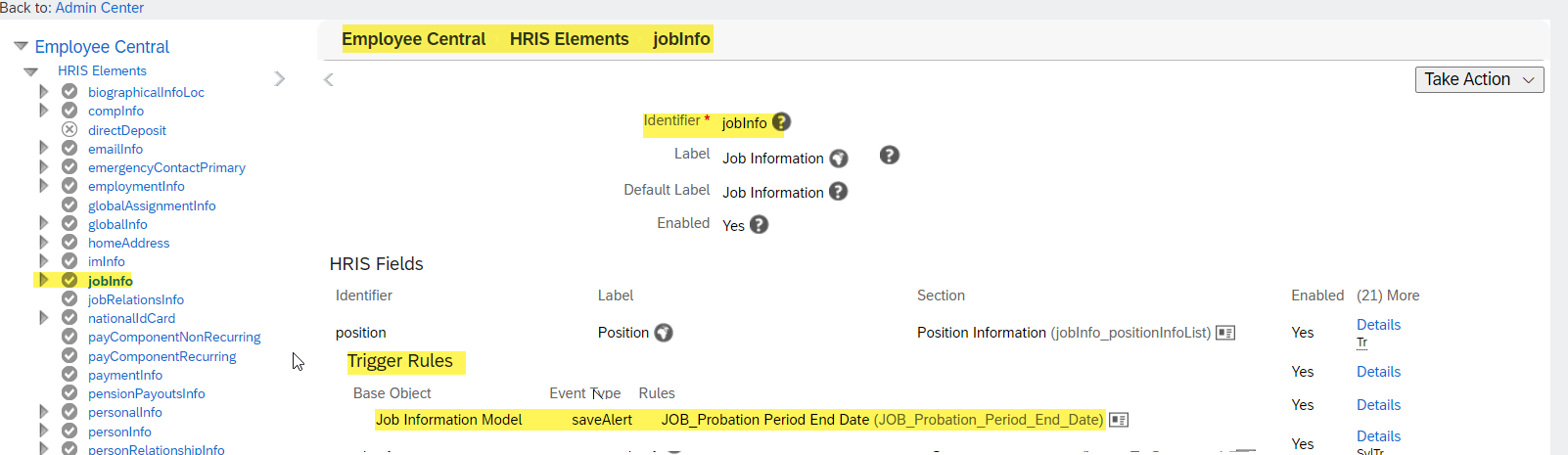Open the details icon after jobInfo_positionInfoList

(x=1225, y=333)
